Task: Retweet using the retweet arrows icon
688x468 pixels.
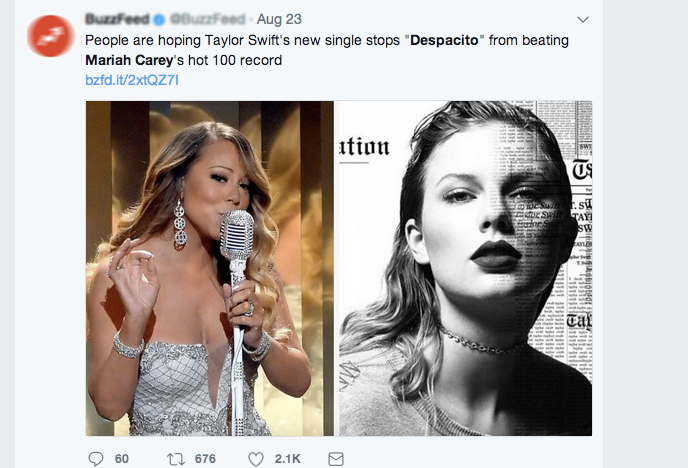Action: 175,458
